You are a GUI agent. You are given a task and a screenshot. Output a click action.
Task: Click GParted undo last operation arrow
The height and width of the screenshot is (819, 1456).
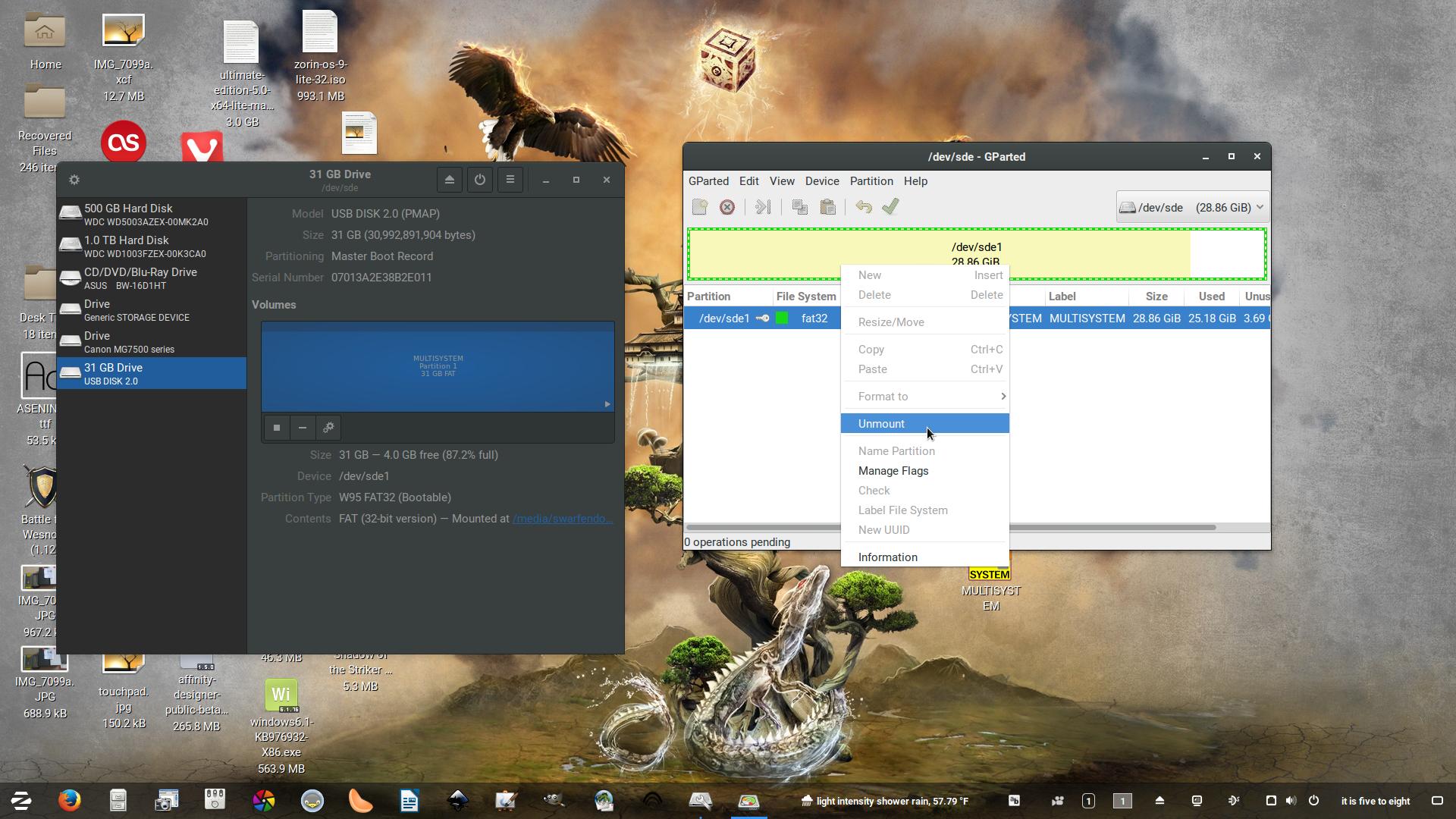tap(863, 207)
